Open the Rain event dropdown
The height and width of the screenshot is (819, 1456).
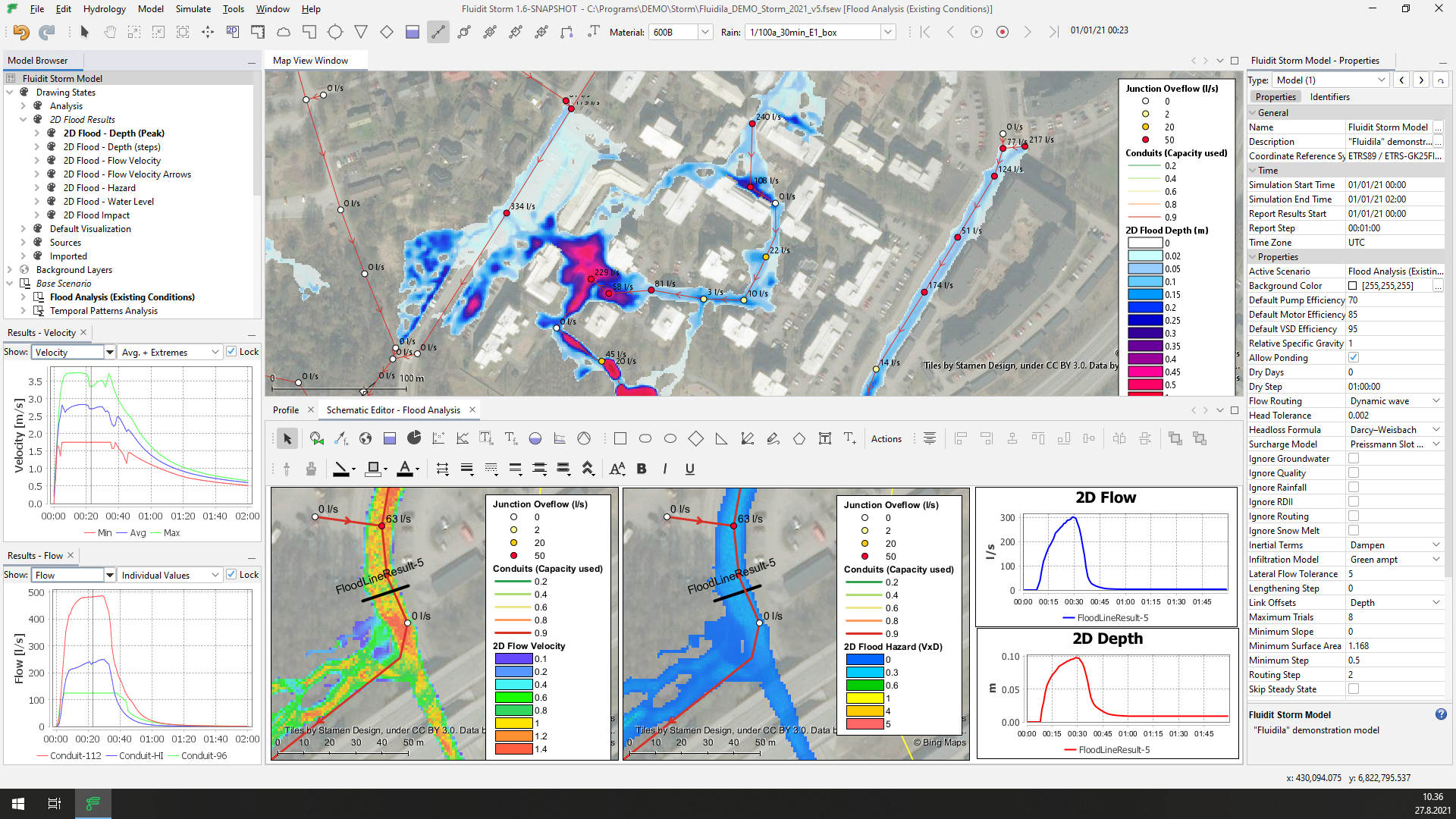pyautogui.click(x=887, y=32)
